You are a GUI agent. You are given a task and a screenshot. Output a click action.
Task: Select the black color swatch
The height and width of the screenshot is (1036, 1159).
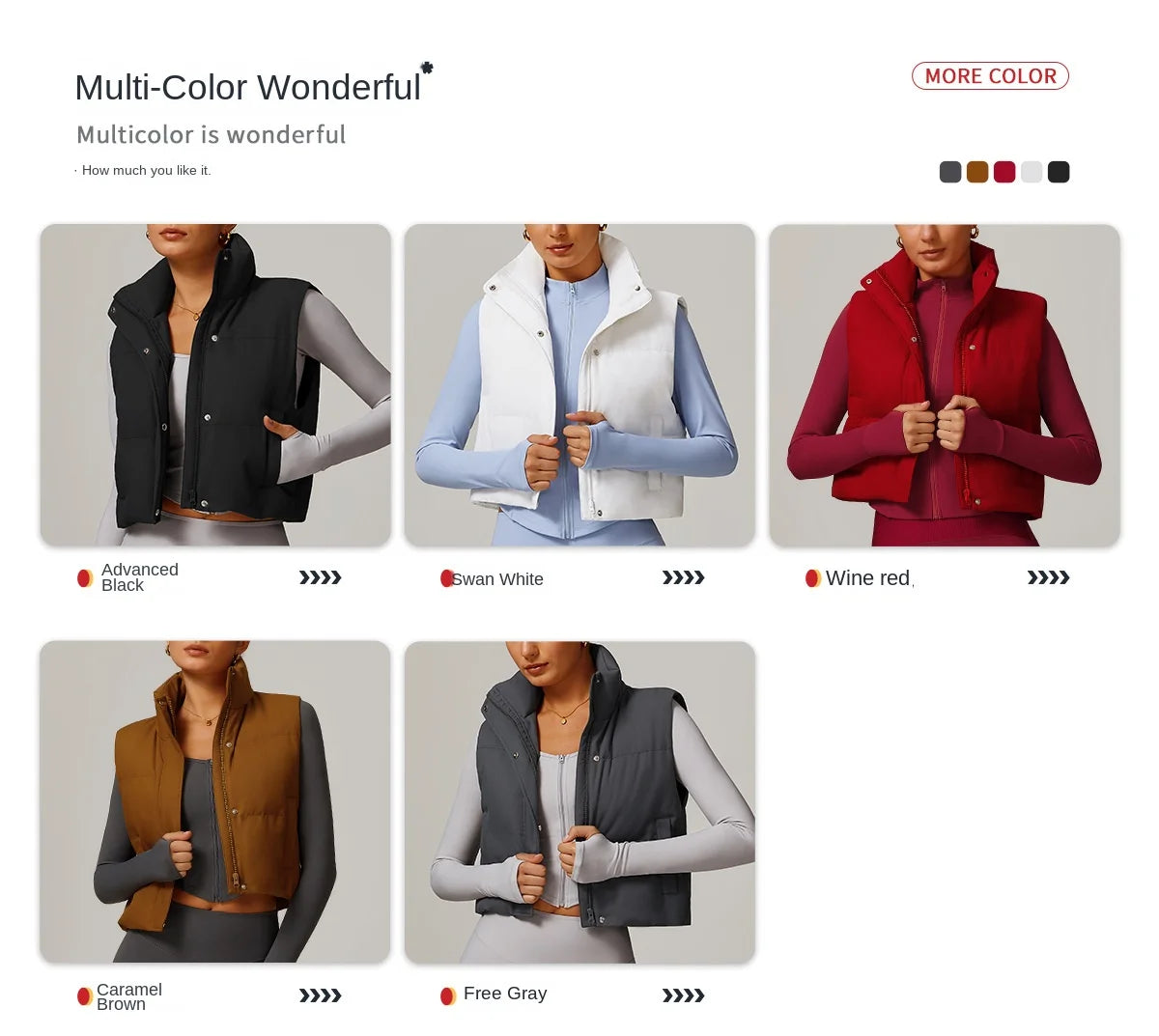[1059, 172]
